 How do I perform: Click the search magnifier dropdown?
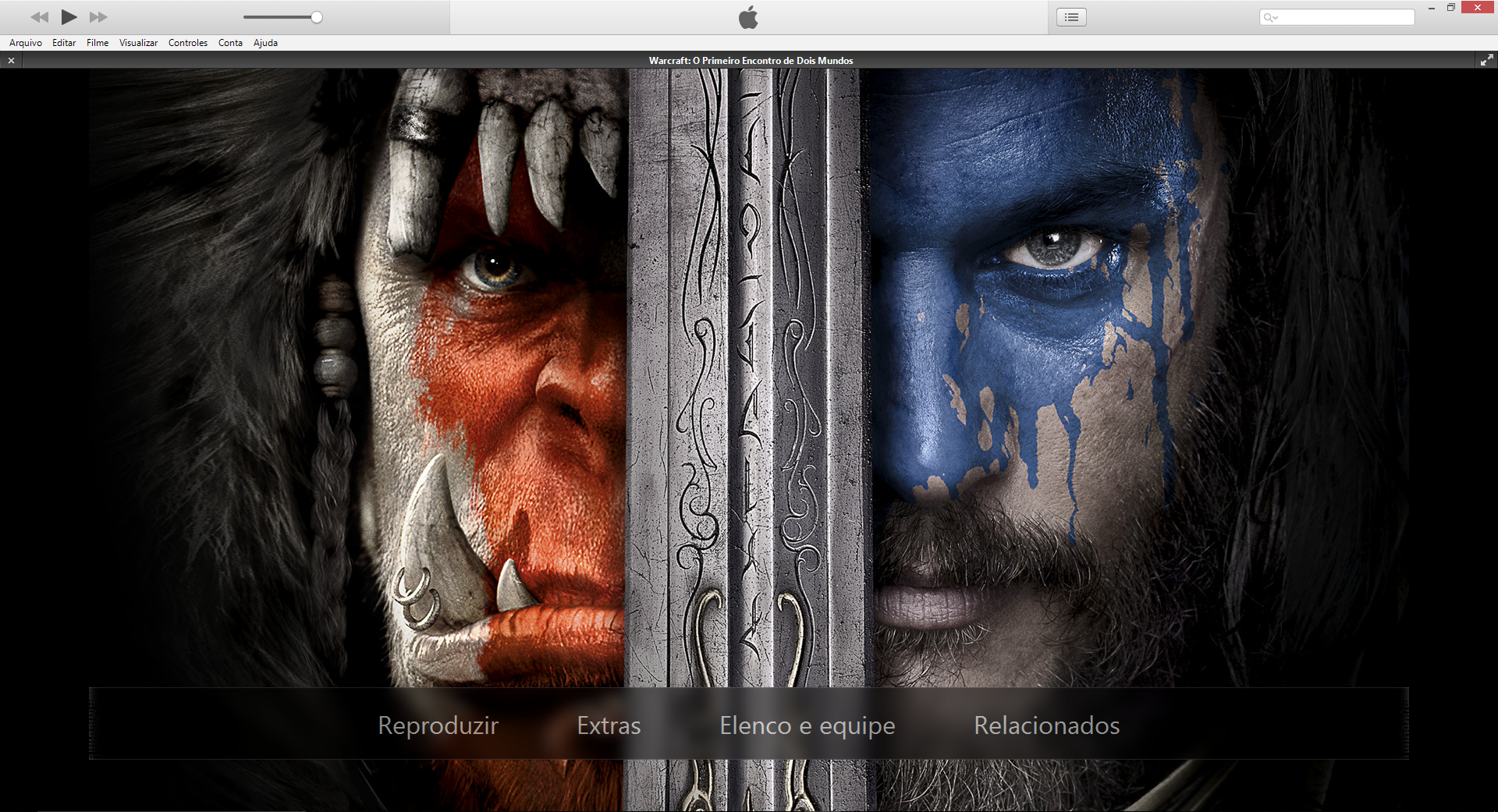[1271, 17]
